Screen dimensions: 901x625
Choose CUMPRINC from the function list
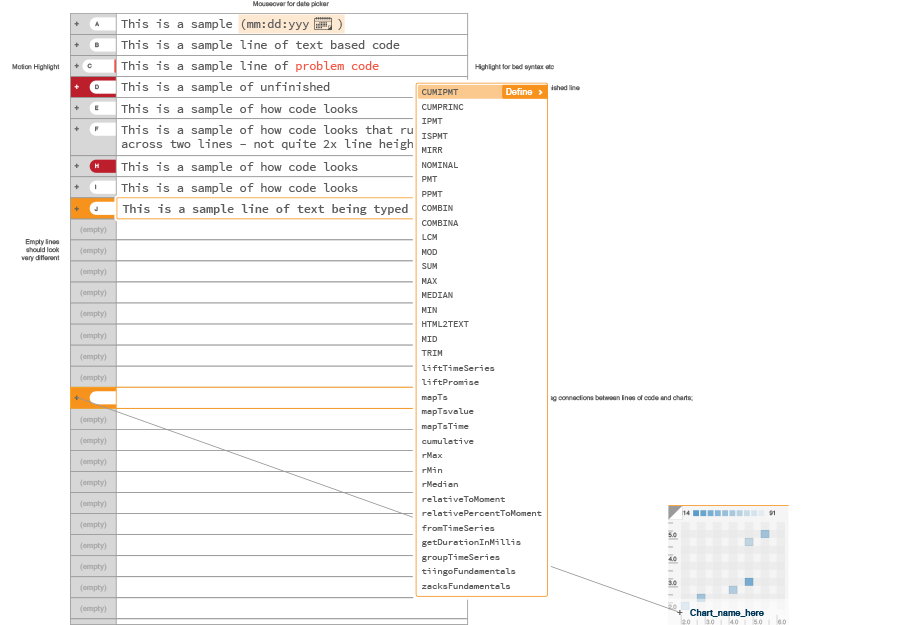point(442,107)
